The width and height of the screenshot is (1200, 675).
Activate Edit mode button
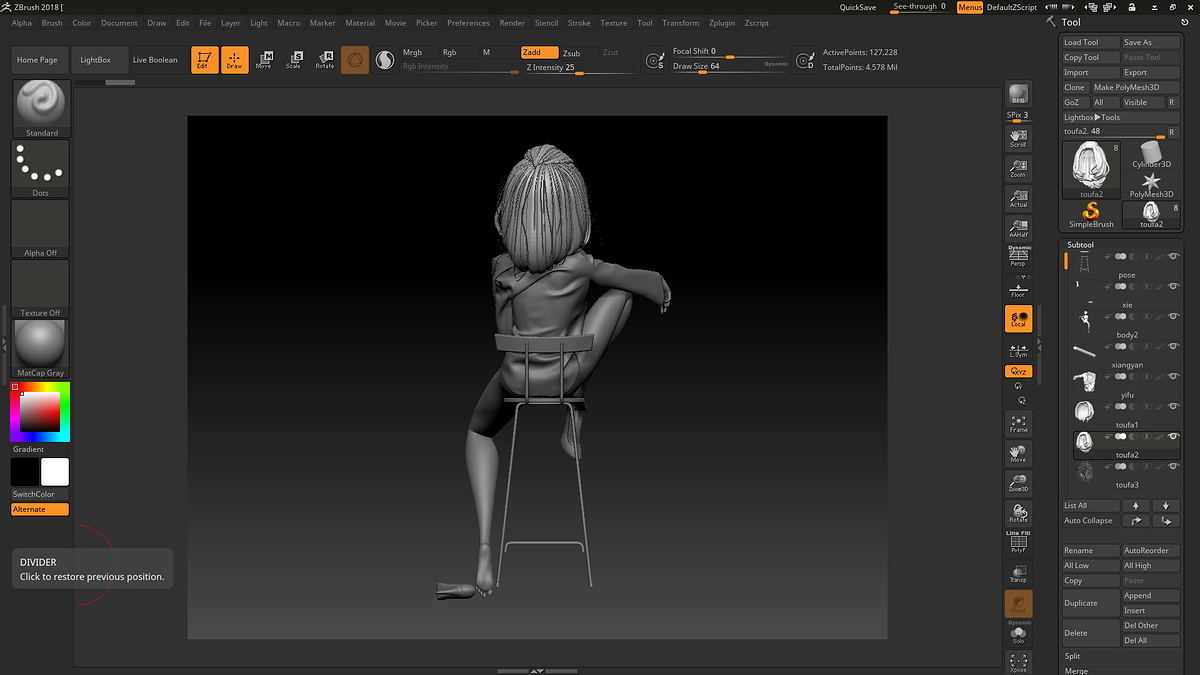pos(204,60)
